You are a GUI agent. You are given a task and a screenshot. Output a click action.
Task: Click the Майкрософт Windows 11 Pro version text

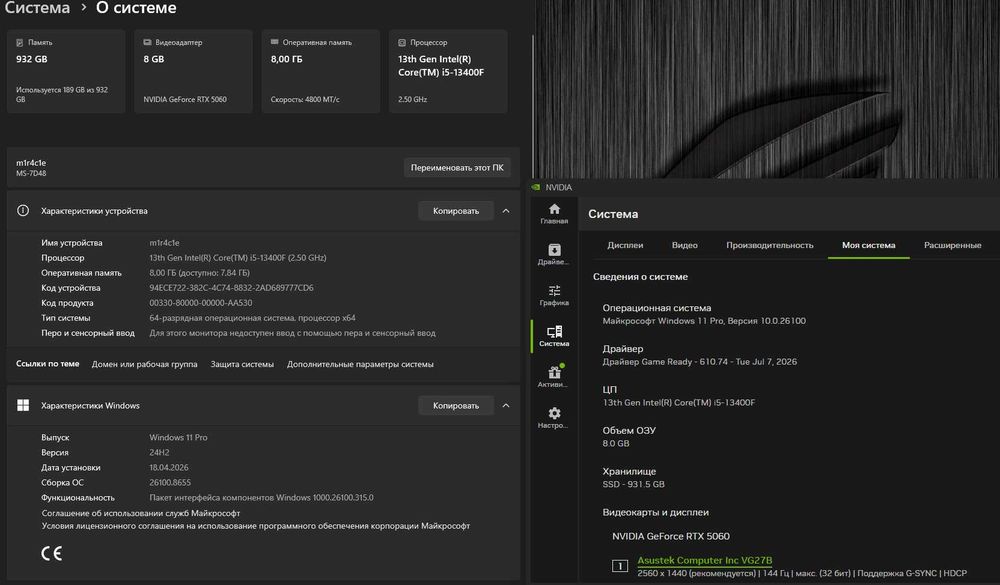pyautogui.click(x=704, y=321)
